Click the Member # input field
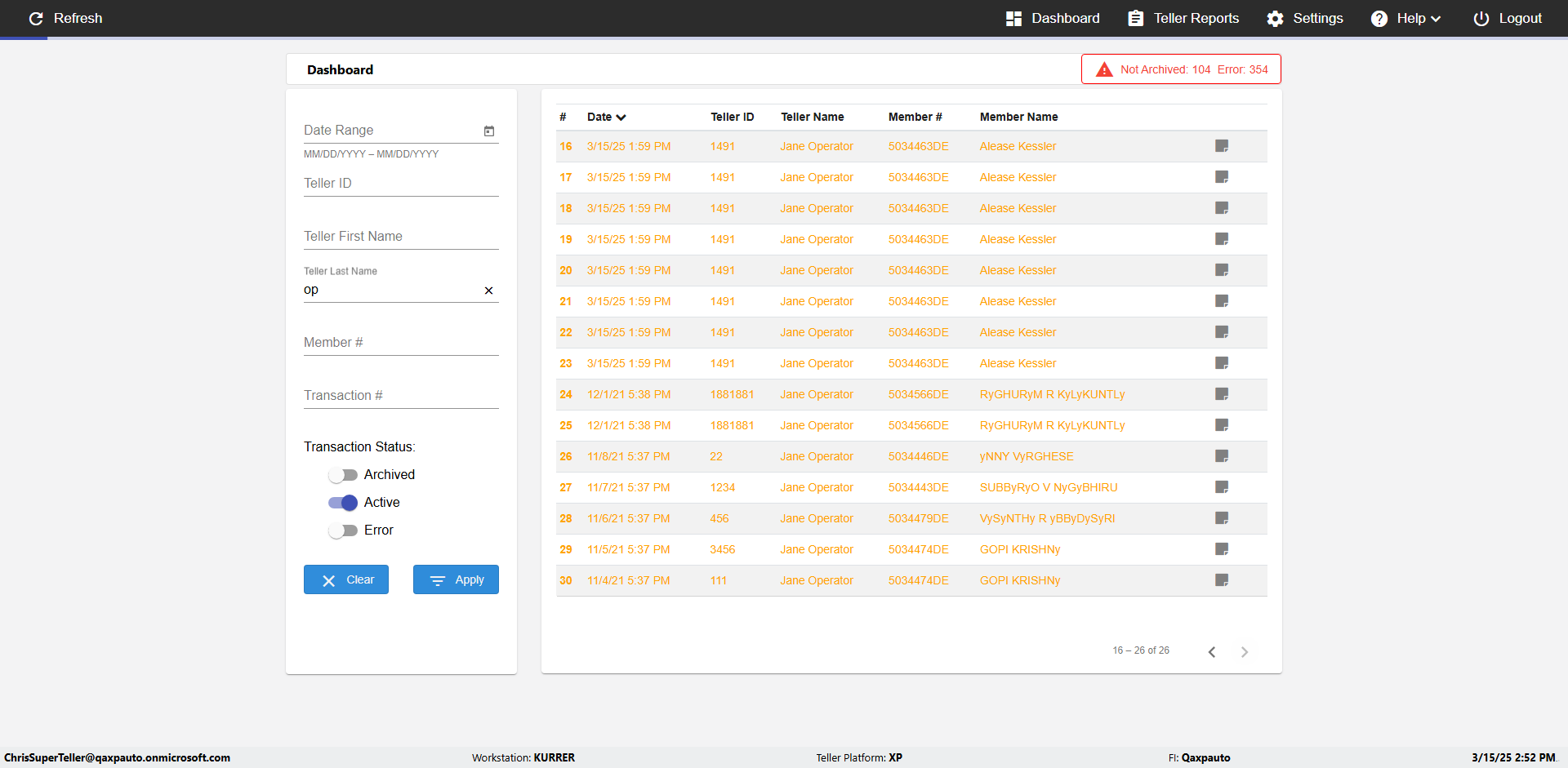This screenshot has height=768, width=1568. coord(400,343)
